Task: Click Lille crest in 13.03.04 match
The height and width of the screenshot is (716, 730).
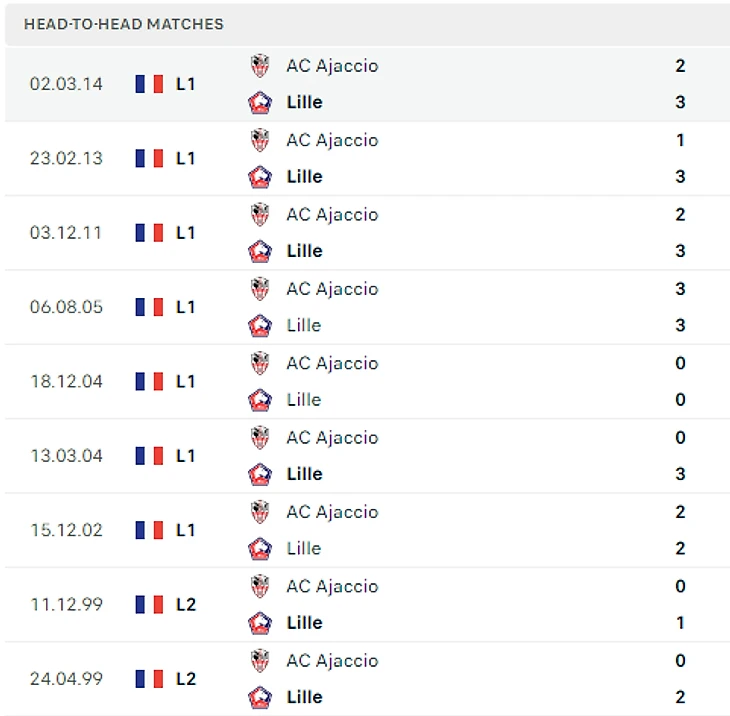Action: coord(260,474)
